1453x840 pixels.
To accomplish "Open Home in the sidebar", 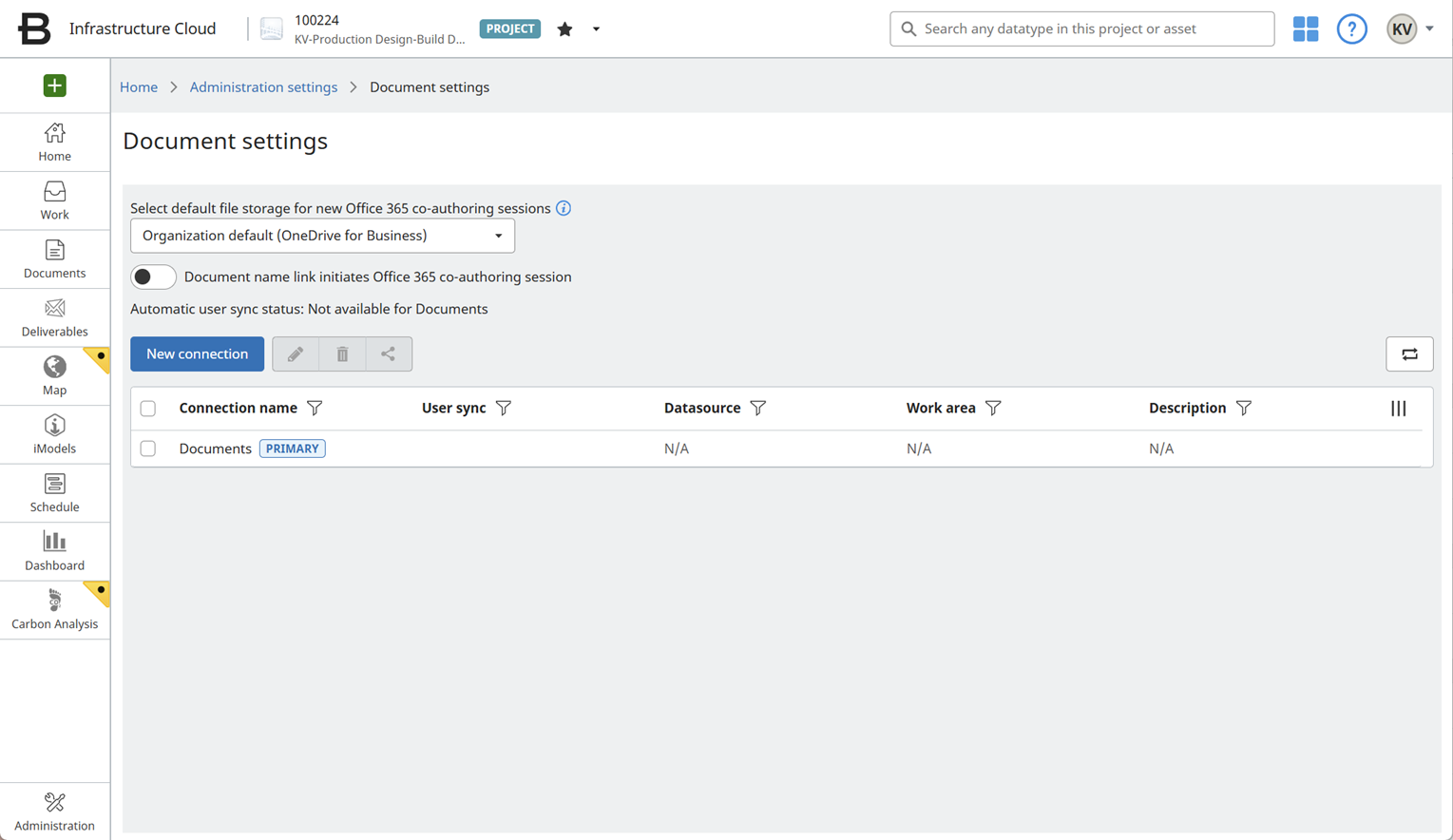I will click(55, 143).
